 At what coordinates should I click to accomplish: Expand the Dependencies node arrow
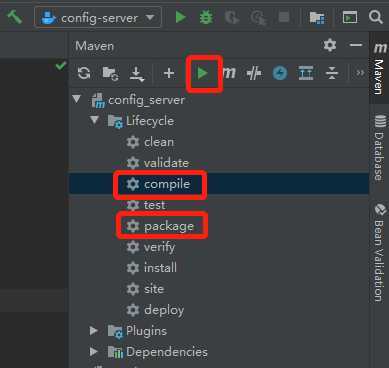click(94, 351)
